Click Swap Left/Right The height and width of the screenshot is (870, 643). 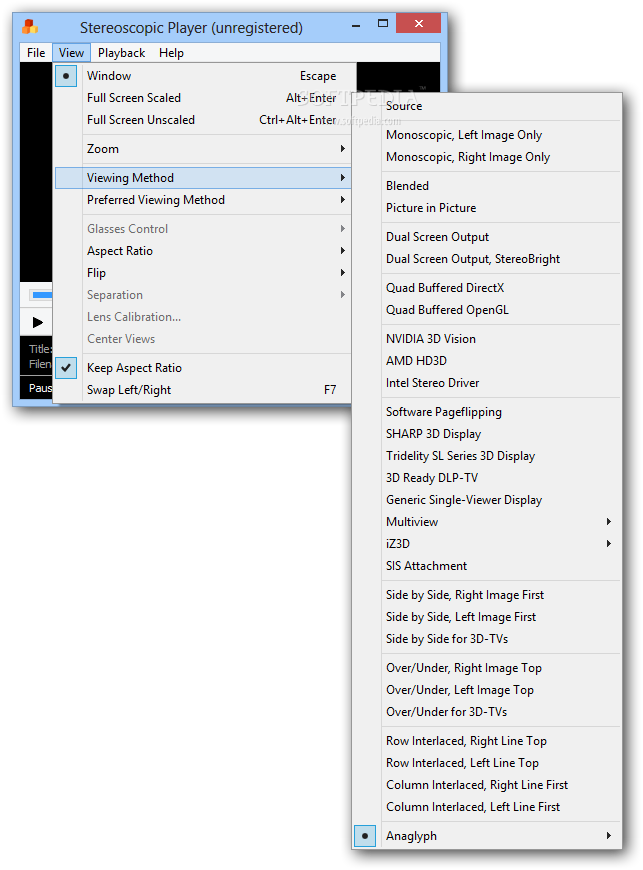(203, 390)
